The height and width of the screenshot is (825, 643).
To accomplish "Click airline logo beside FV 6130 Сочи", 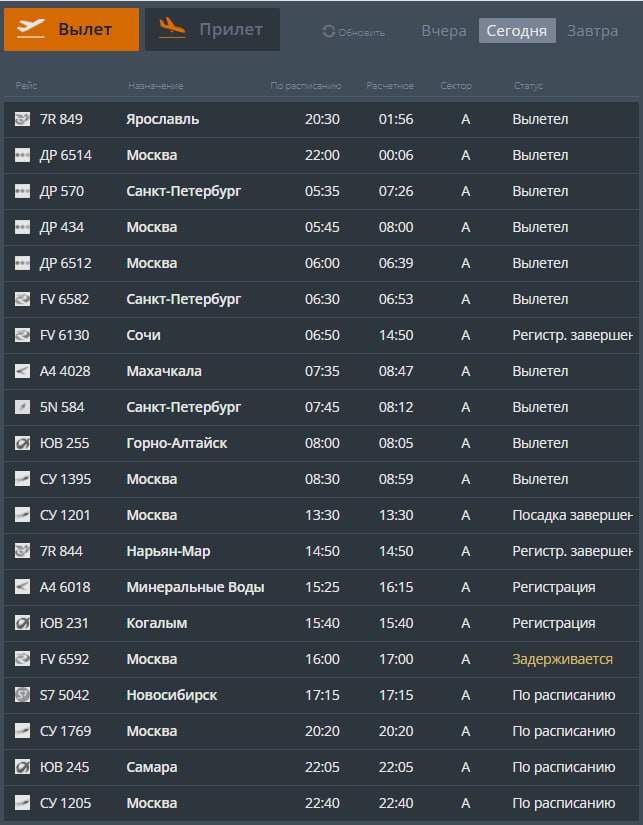I will 22,336.
